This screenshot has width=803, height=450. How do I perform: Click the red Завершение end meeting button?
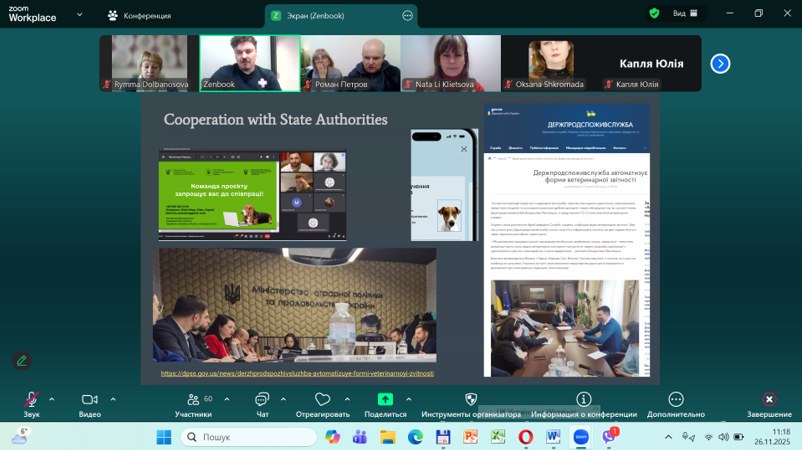(768, 400)
